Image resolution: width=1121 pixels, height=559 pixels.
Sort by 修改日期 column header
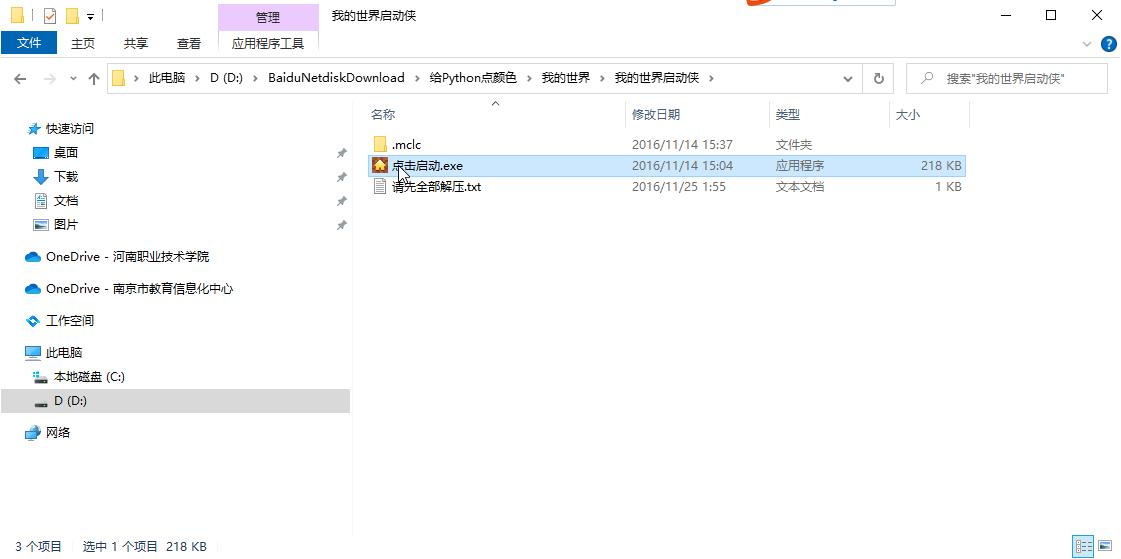[x=656, y=114]
